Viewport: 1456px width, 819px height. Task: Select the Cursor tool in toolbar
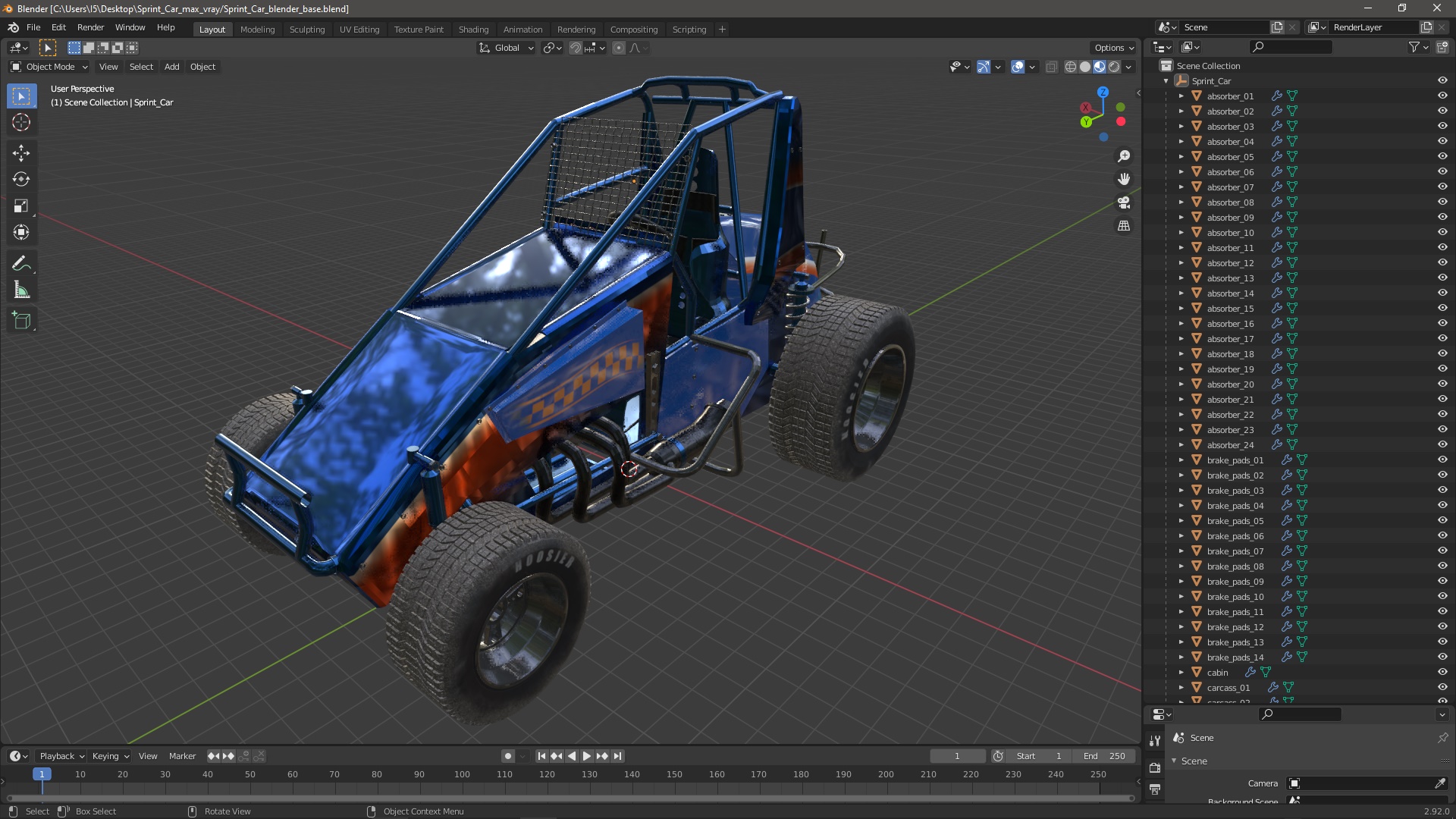pyautogui.click(x=21, y=122)
